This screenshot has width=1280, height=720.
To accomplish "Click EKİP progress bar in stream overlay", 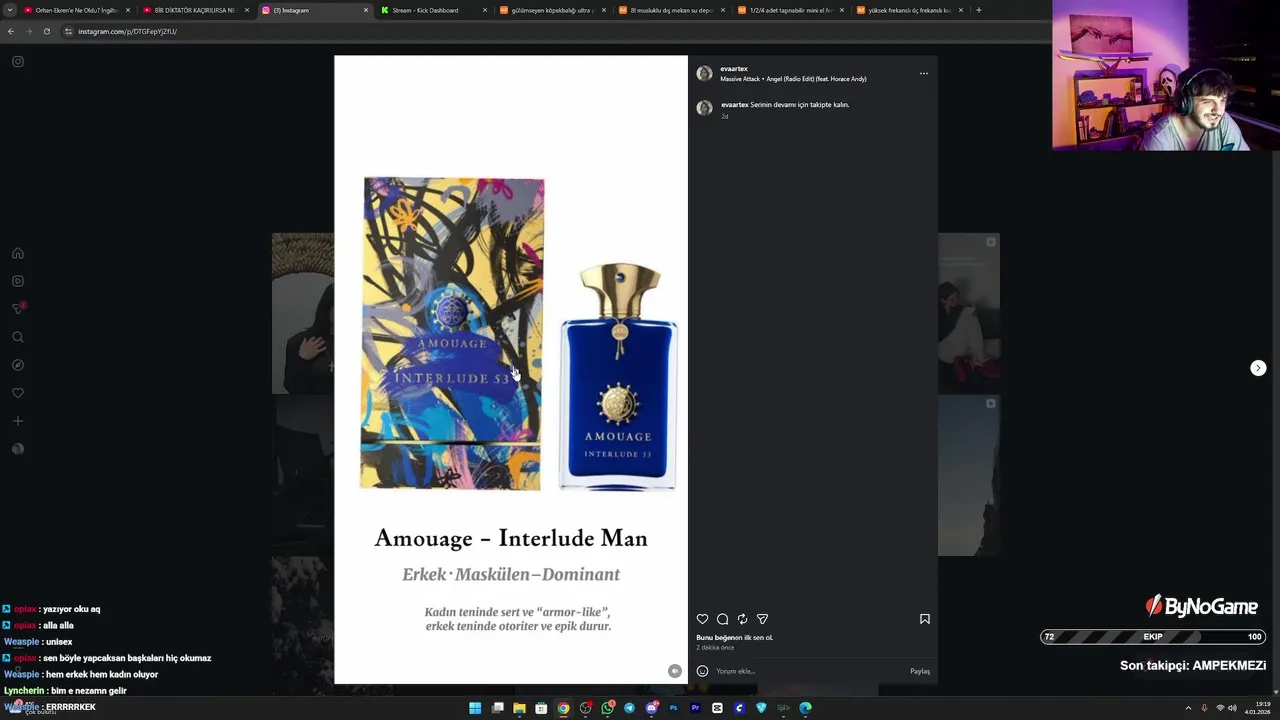I will tap(1153, 637).
